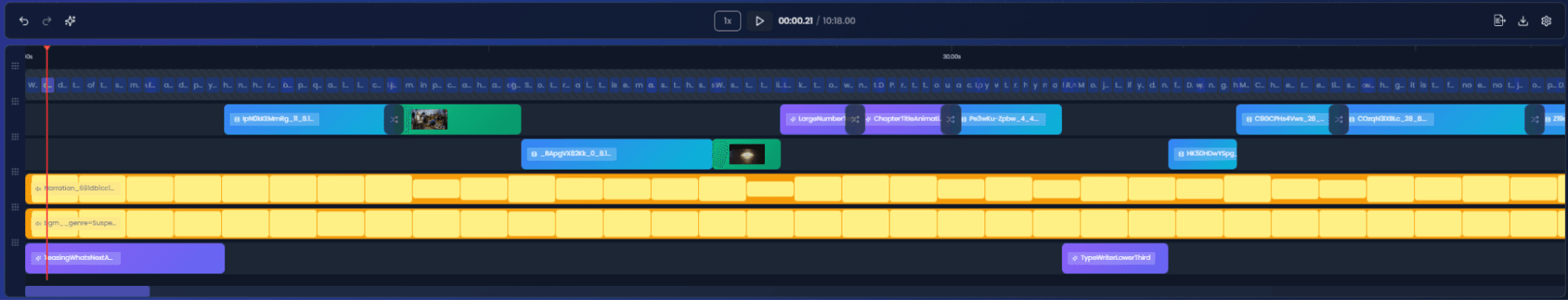Screen dimensions: 1568x300
Task: Select the green clip with the glowing light thumbnail
Action: [x=747, y=154]
